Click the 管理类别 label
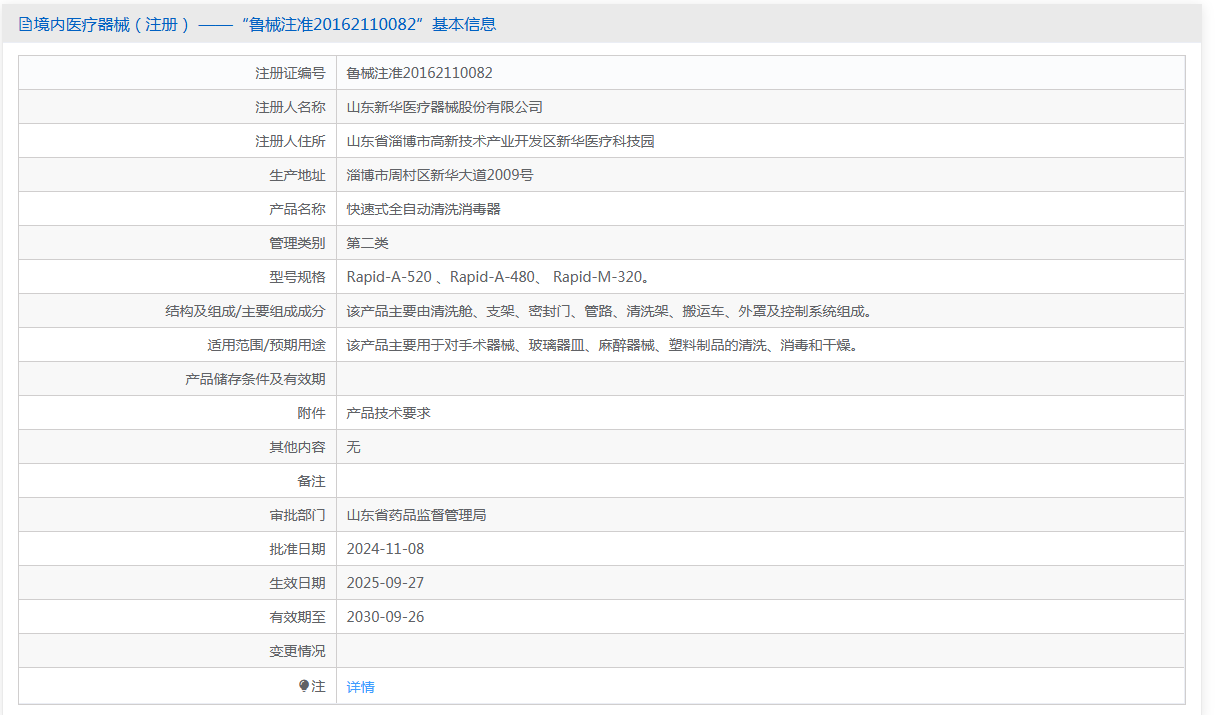Image resolution: width=1219 pixels, height=715 pixels. coord(298,243)
